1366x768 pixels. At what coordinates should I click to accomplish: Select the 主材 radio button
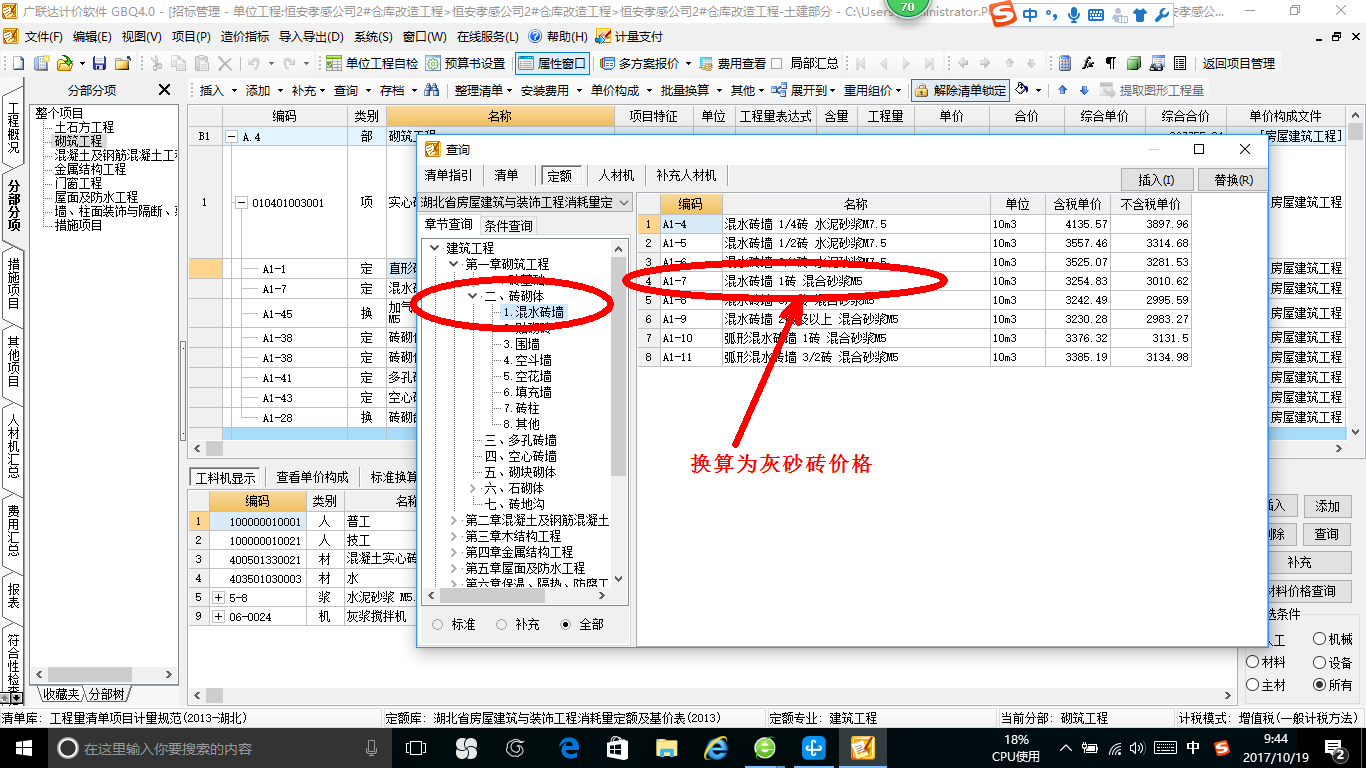click(x=1253, y=685)
